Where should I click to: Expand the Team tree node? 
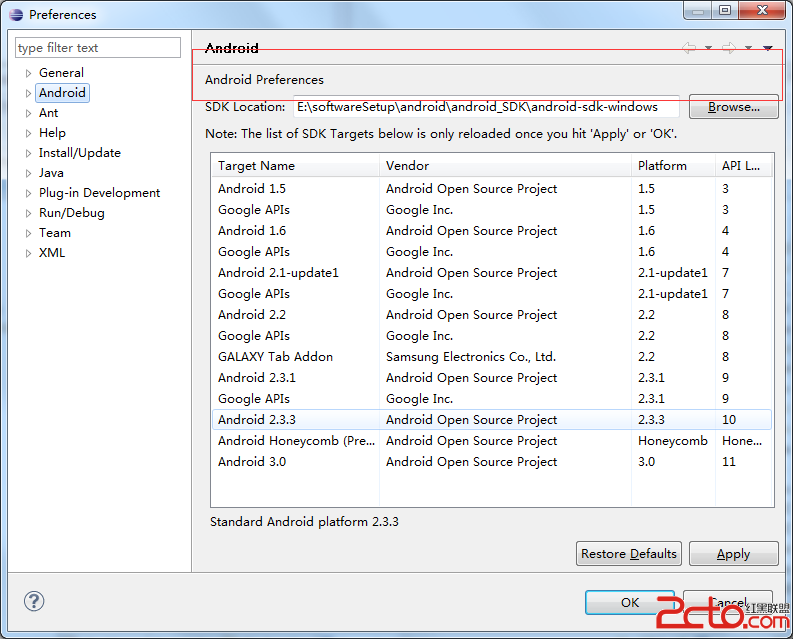(28, 233)
